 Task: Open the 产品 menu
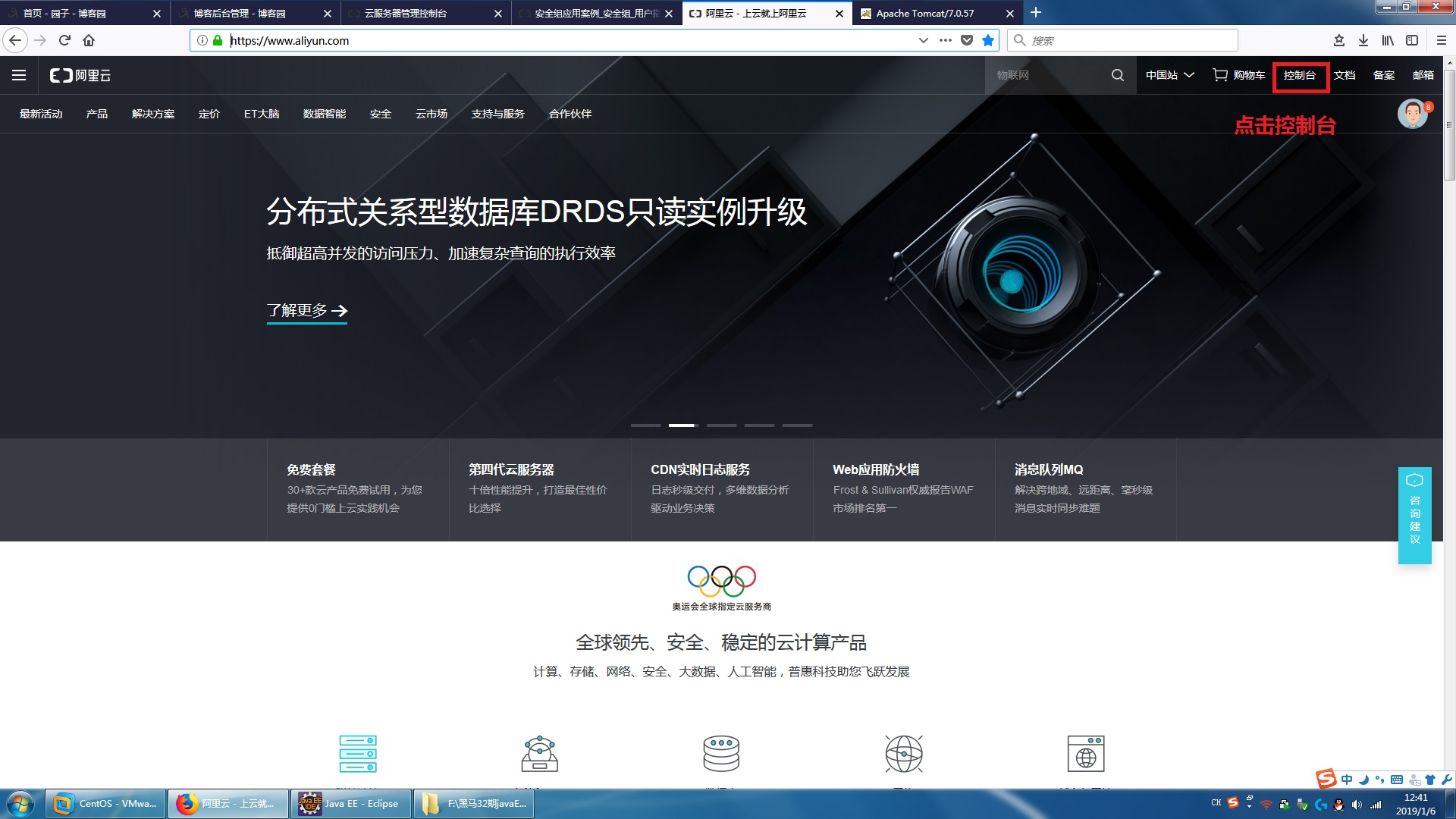pos(97,114)
